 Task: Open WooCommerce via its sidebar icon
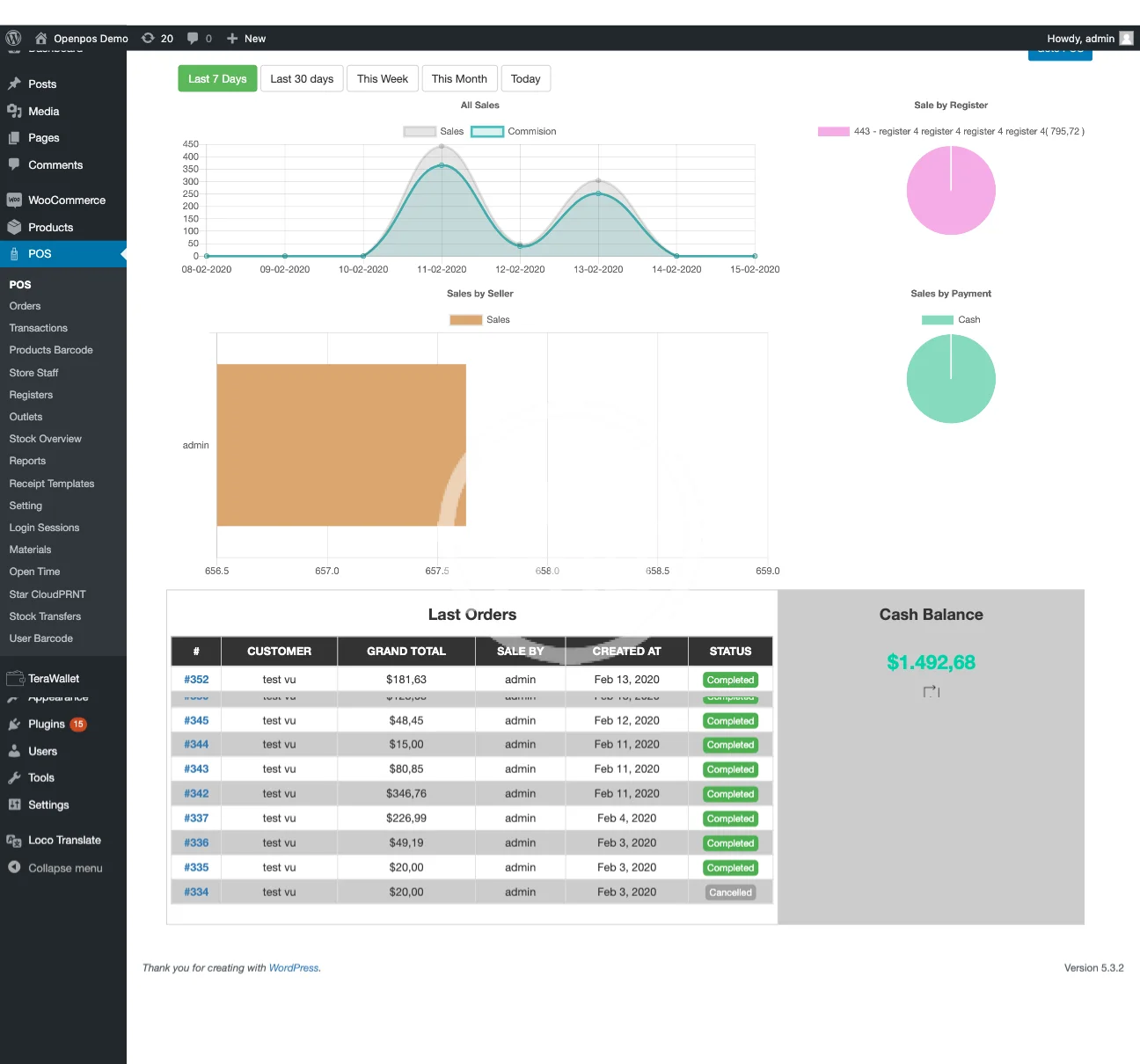(x=14, y=200)
